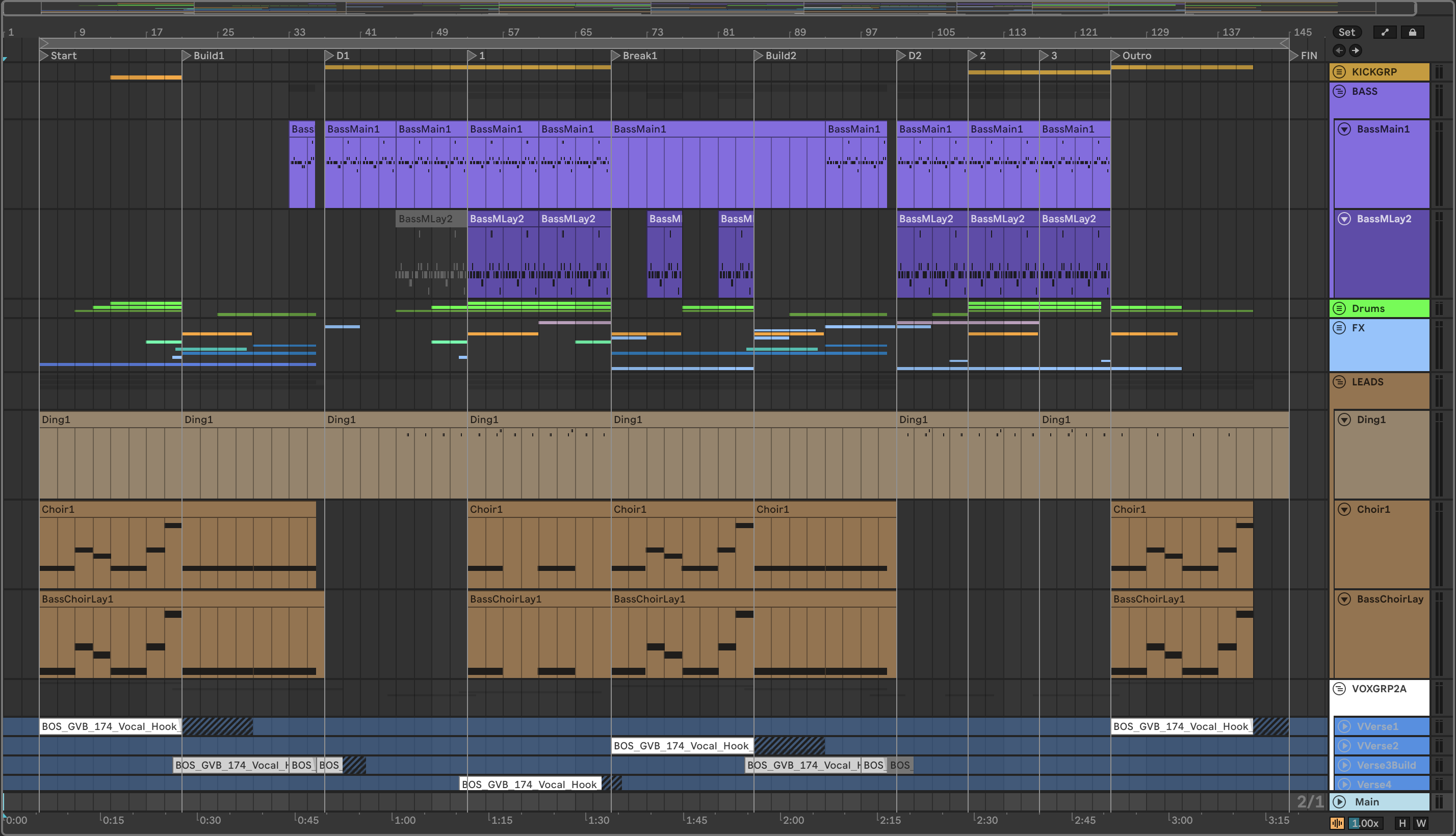Click the W optimize width button
The height and width of the screenshot is (836, 1456).
pyautogui.click(x=1421, y=823)
